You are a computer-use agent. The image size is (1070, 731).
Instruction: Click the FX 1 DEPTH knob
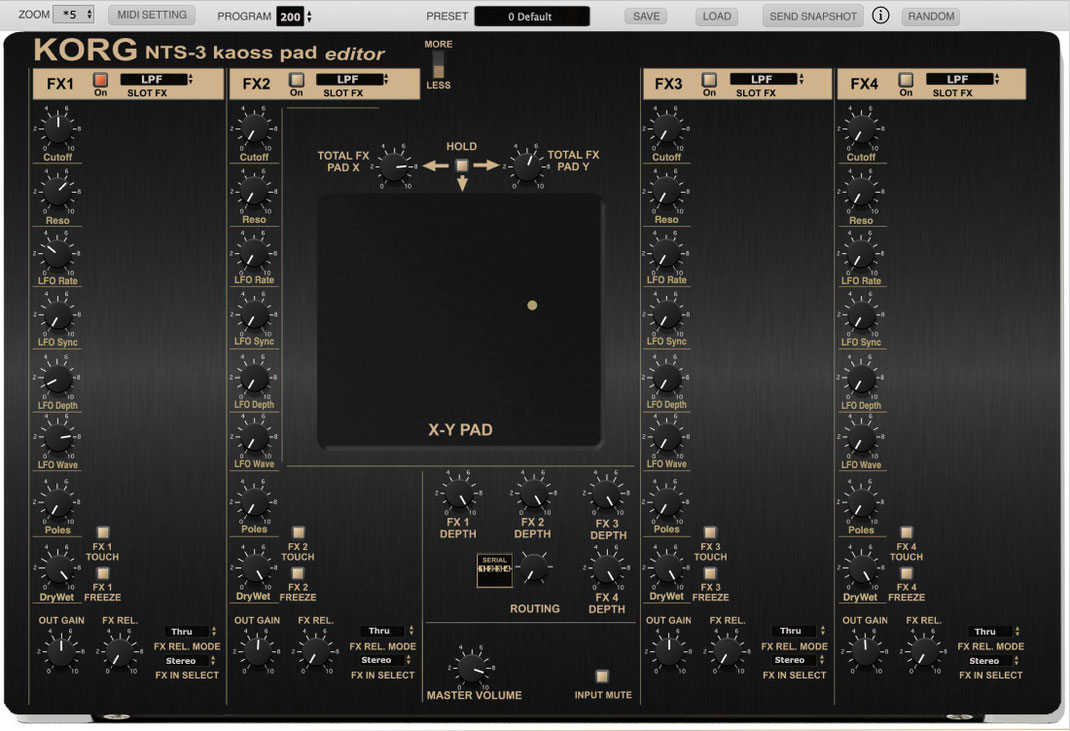pos(459,493)
